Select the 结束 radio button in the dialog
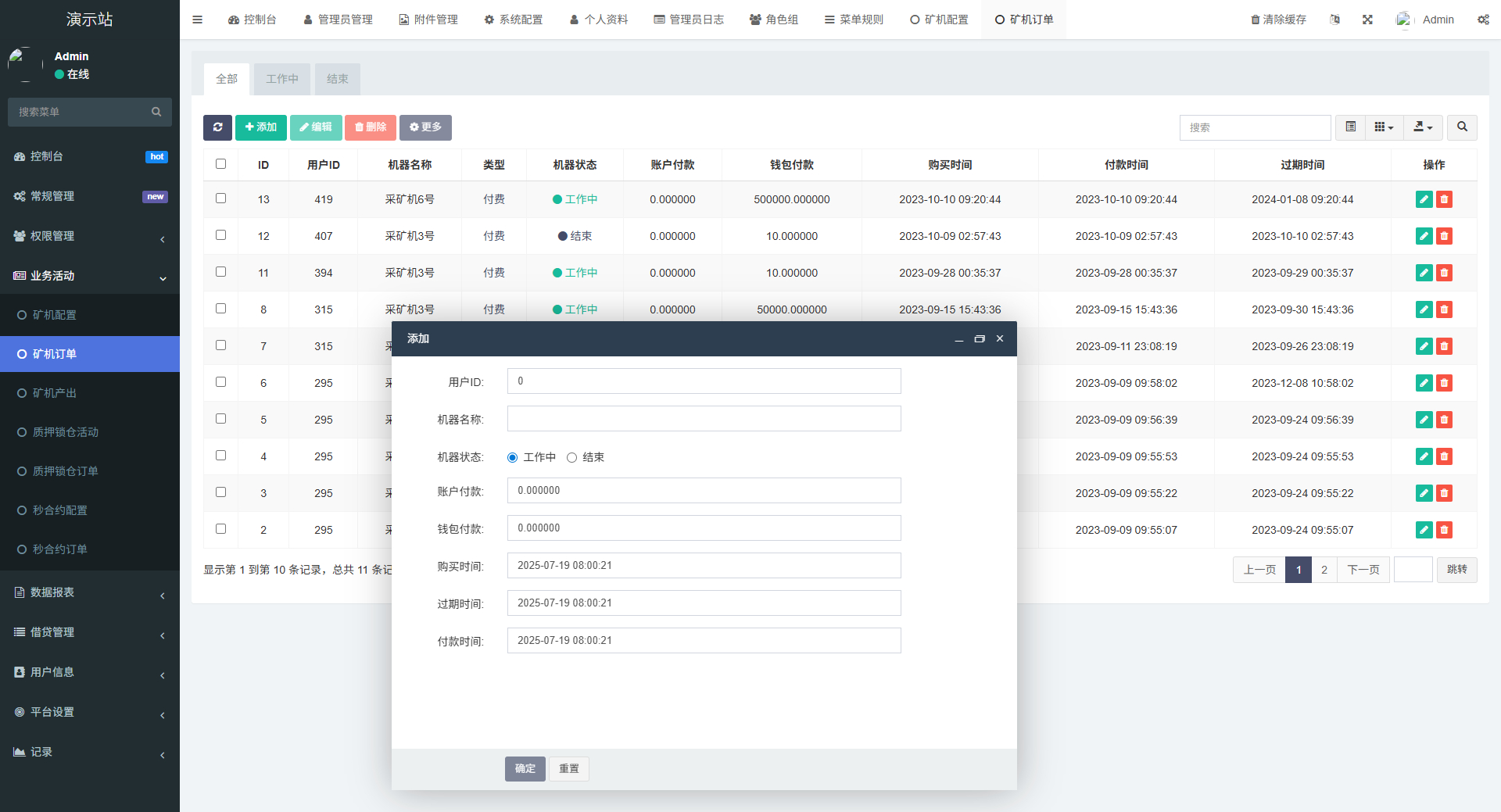The image size is (1501, 812). pos(571,457)
